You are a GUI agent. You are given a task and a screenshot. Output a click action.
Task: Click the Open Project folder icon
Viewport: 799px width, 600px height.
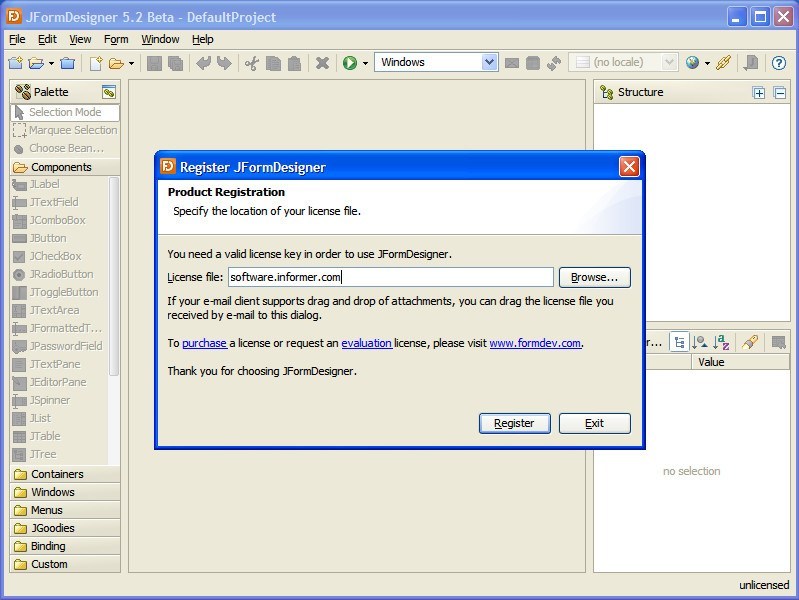click(36, 63)
